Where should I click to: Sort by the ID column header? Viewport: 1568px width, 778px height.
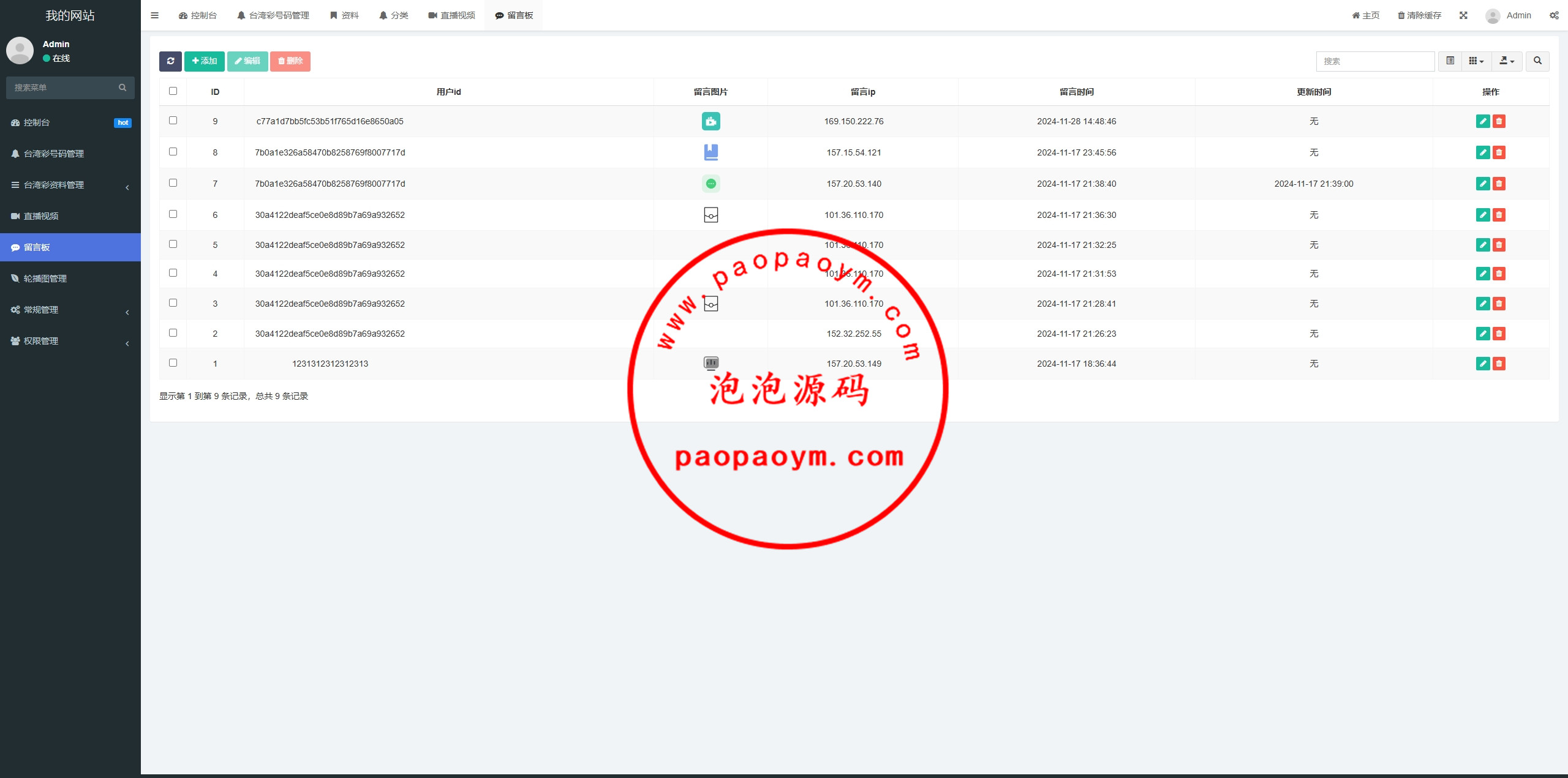point(215,92)
